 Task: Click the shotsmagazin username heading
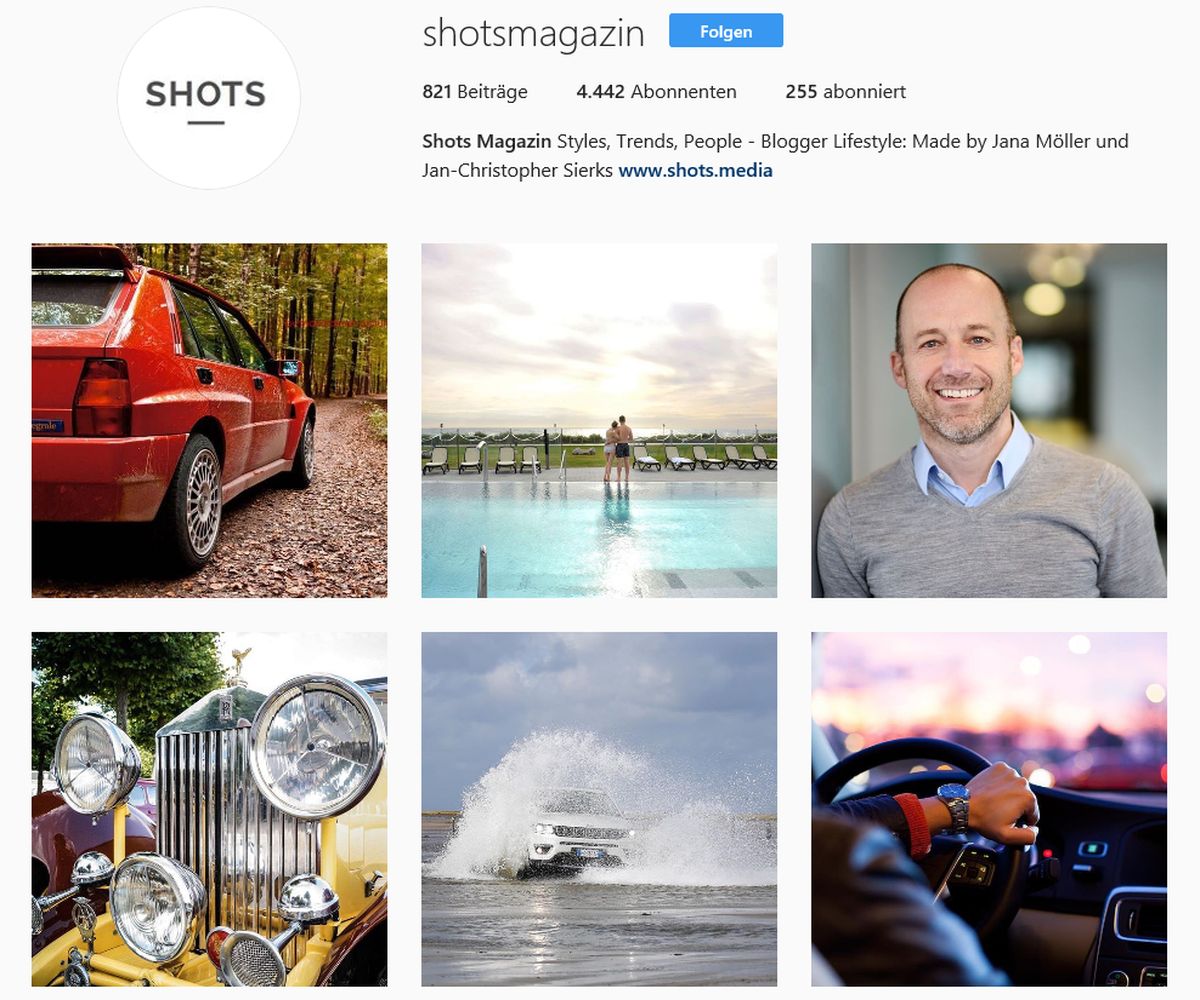pos(533,34)
